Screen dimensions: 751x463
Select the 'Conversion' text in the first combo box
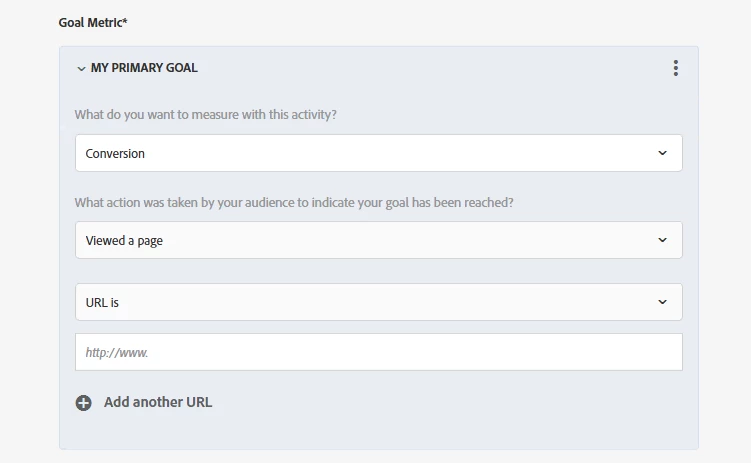115,154
